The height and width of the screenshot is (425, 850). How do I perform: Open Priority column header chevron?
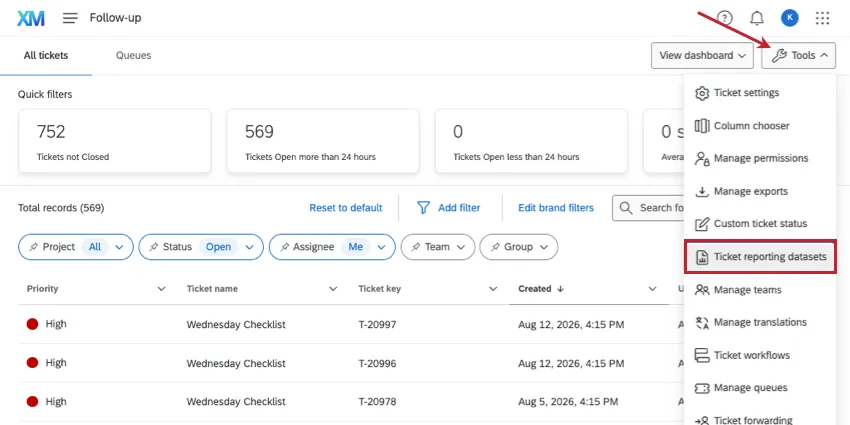pos(161,289)
